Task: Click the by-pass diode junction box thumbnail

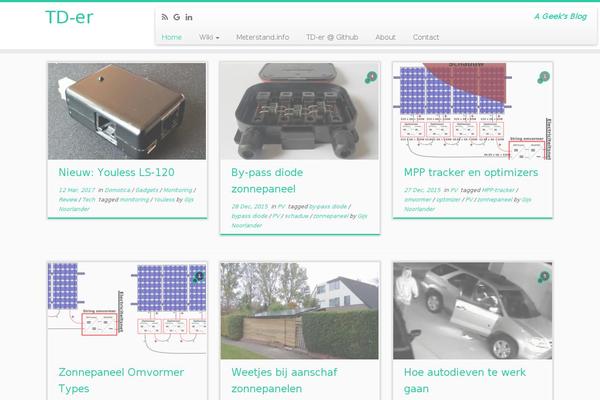Action: click(300, 111)
